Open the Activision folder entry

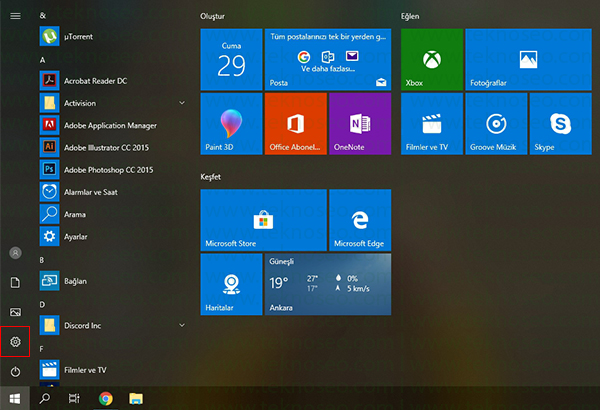coord(112,103)
